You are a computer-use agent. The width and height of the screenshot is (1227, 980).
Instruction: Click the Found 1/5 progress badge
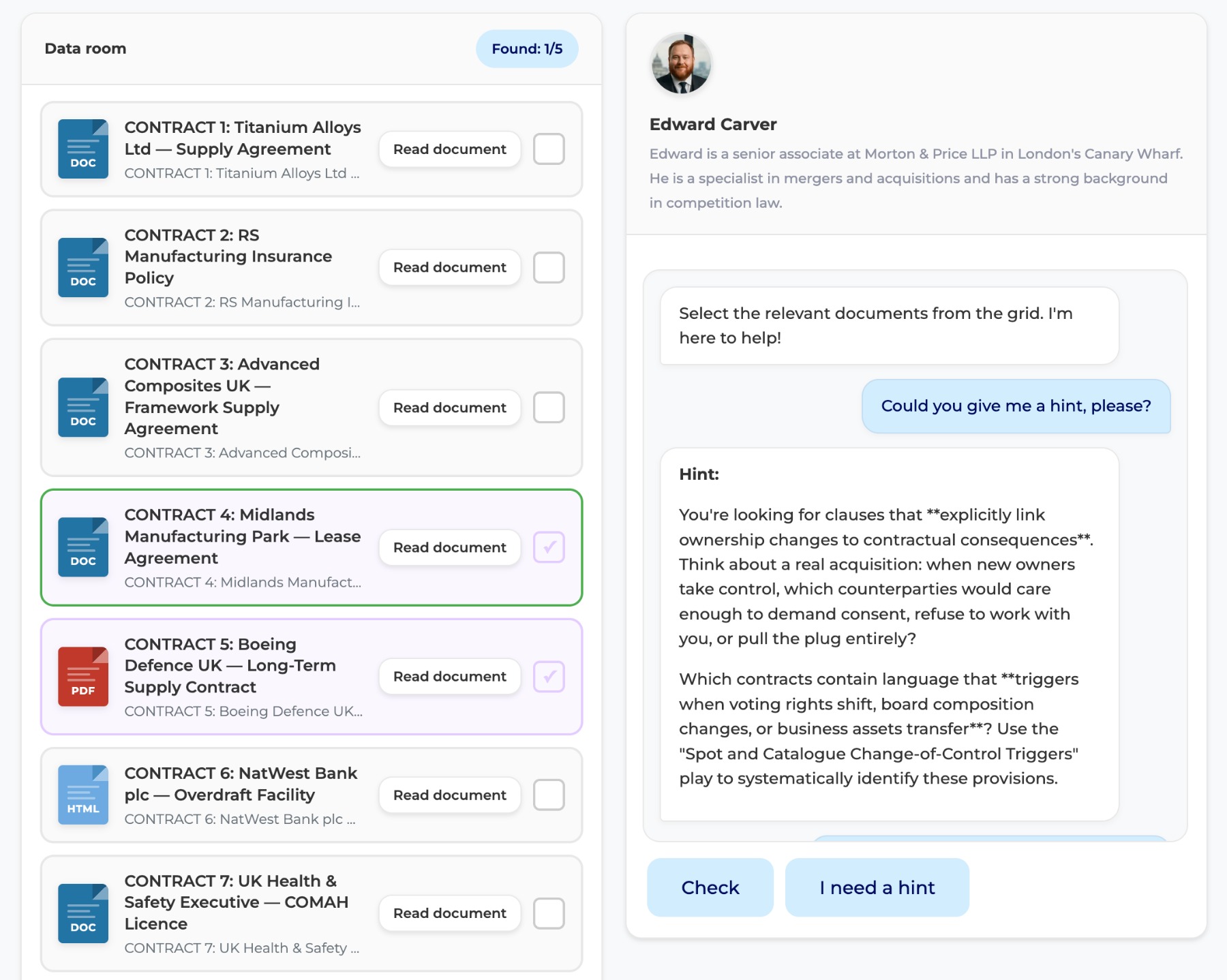527,48
